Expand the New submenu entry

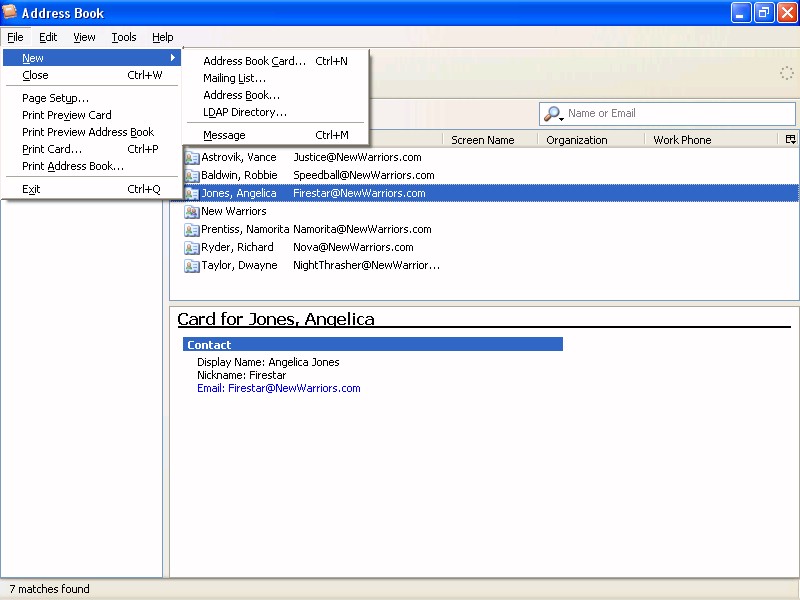pyautogui.click(x=92, y=58)
